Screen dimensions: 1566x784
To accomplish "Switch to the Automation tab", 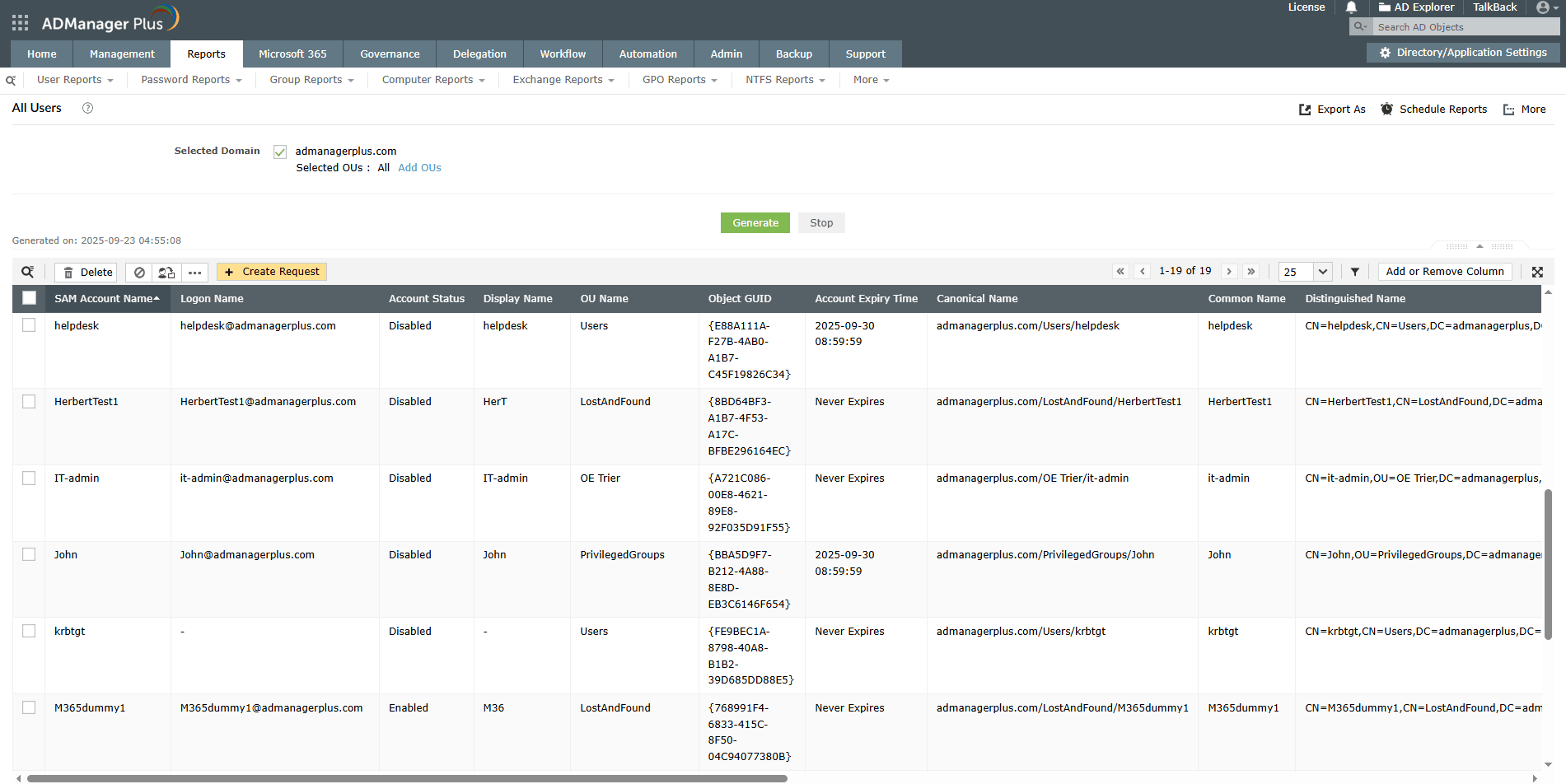I will coord(648,54).
